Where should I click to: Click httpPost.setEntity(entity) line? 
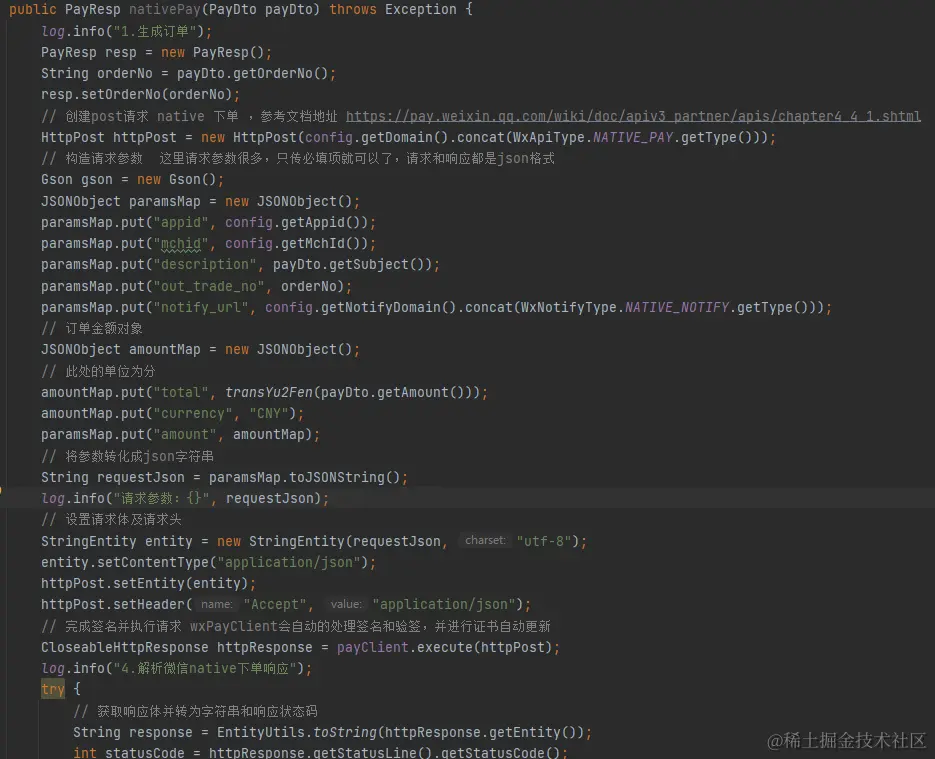148,583
